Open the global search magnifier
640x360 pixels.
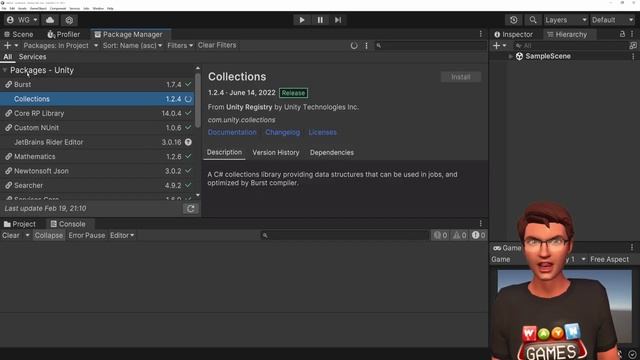[x=533, y=20]
